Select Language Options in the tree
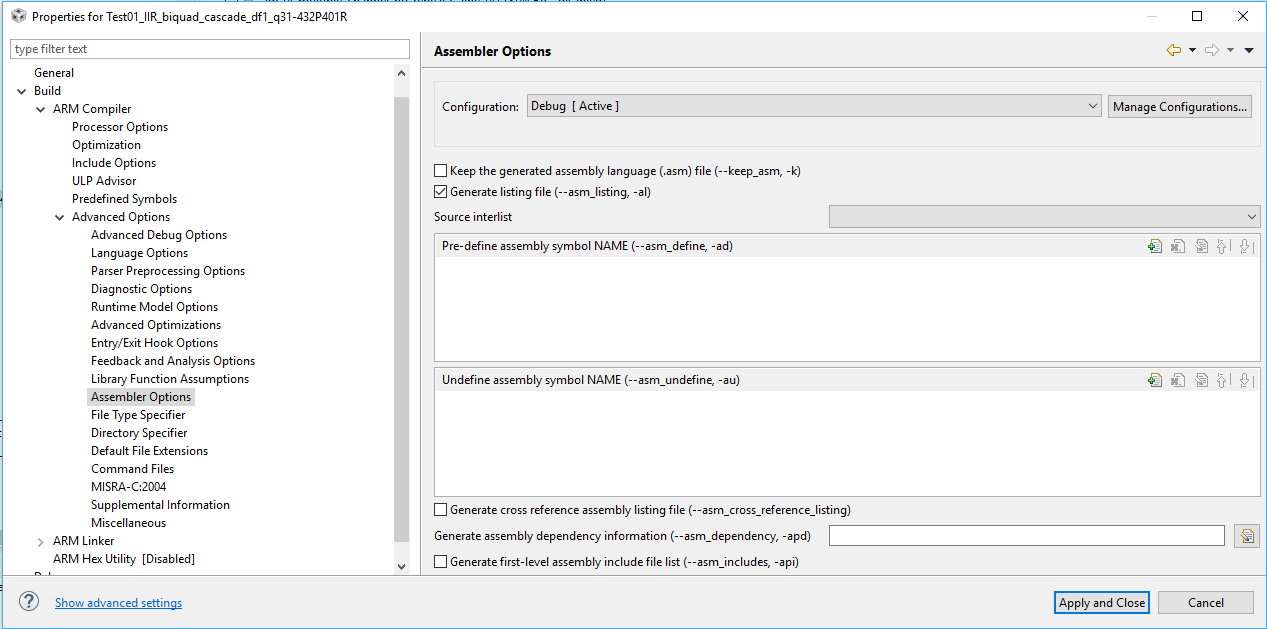Viewport: 1267px width, 629px height. tap(139, 253)
